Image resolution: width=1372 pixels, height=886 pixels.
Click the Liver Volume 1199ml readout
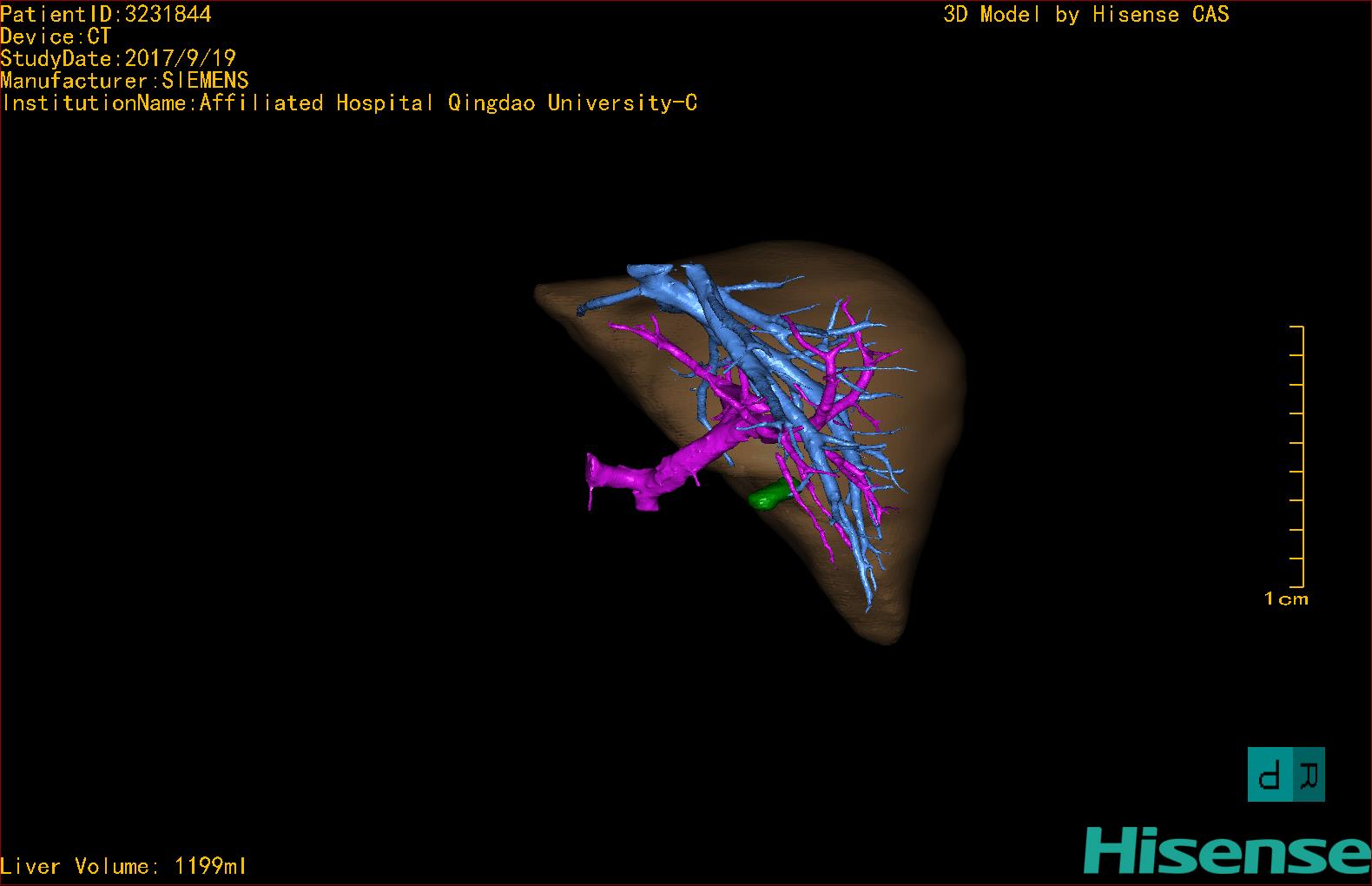coord(123,866)
